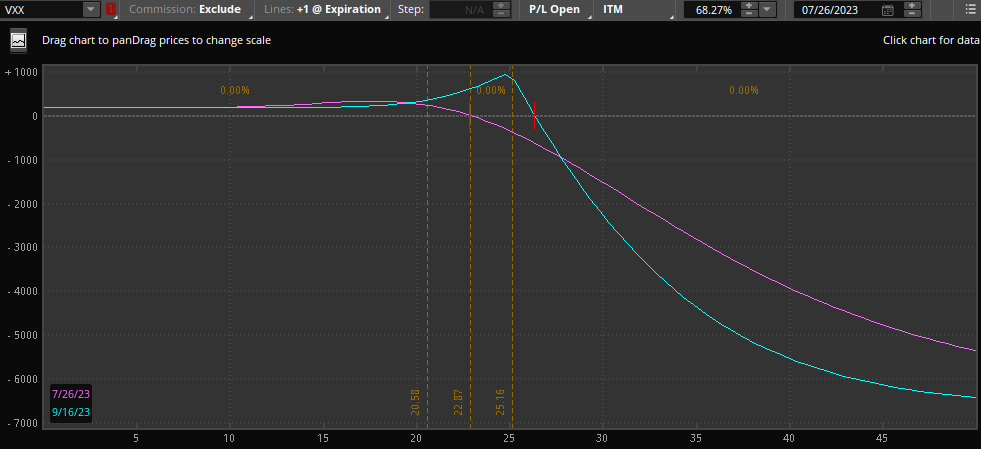
Task: Open the calendar date picker icon
Action: pyautogui.click(x=888, y=10)
